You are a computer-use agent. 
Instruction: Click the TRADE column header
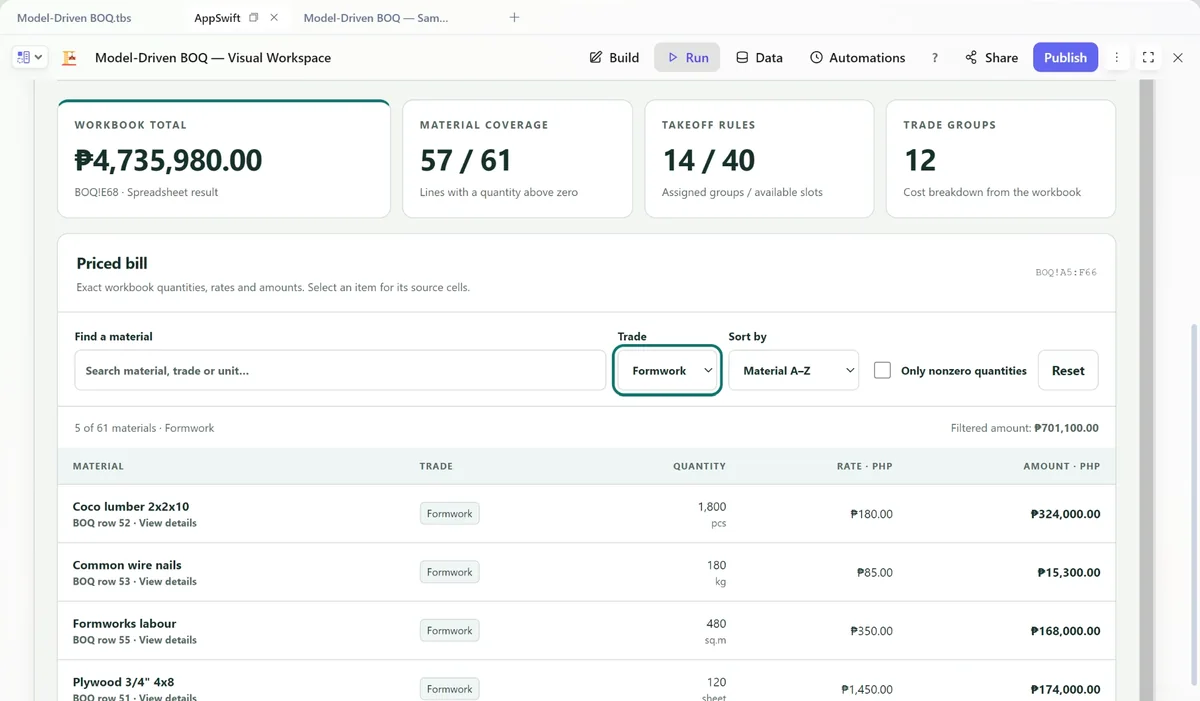click(x=436, y=466)
